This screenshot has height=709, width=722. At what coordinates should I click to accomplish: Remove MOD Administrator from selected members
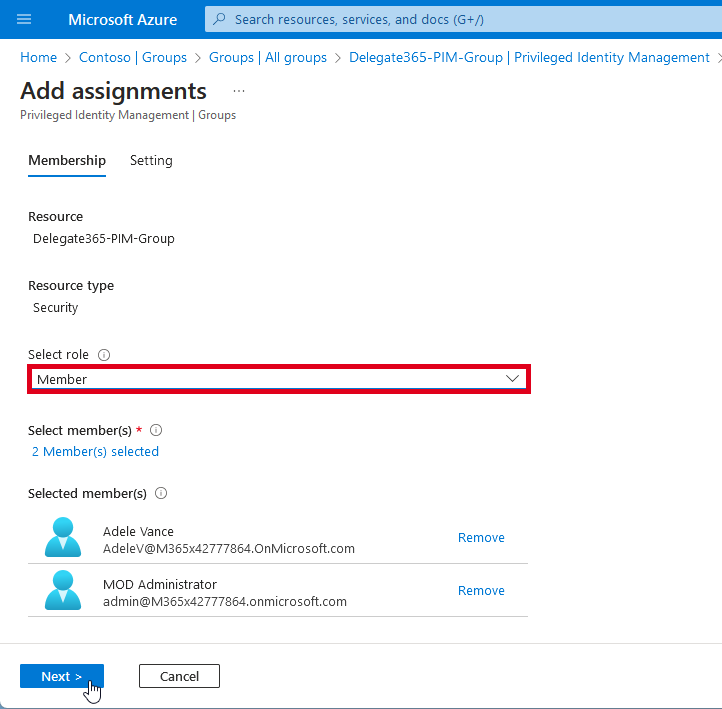[x=481, y=591]
